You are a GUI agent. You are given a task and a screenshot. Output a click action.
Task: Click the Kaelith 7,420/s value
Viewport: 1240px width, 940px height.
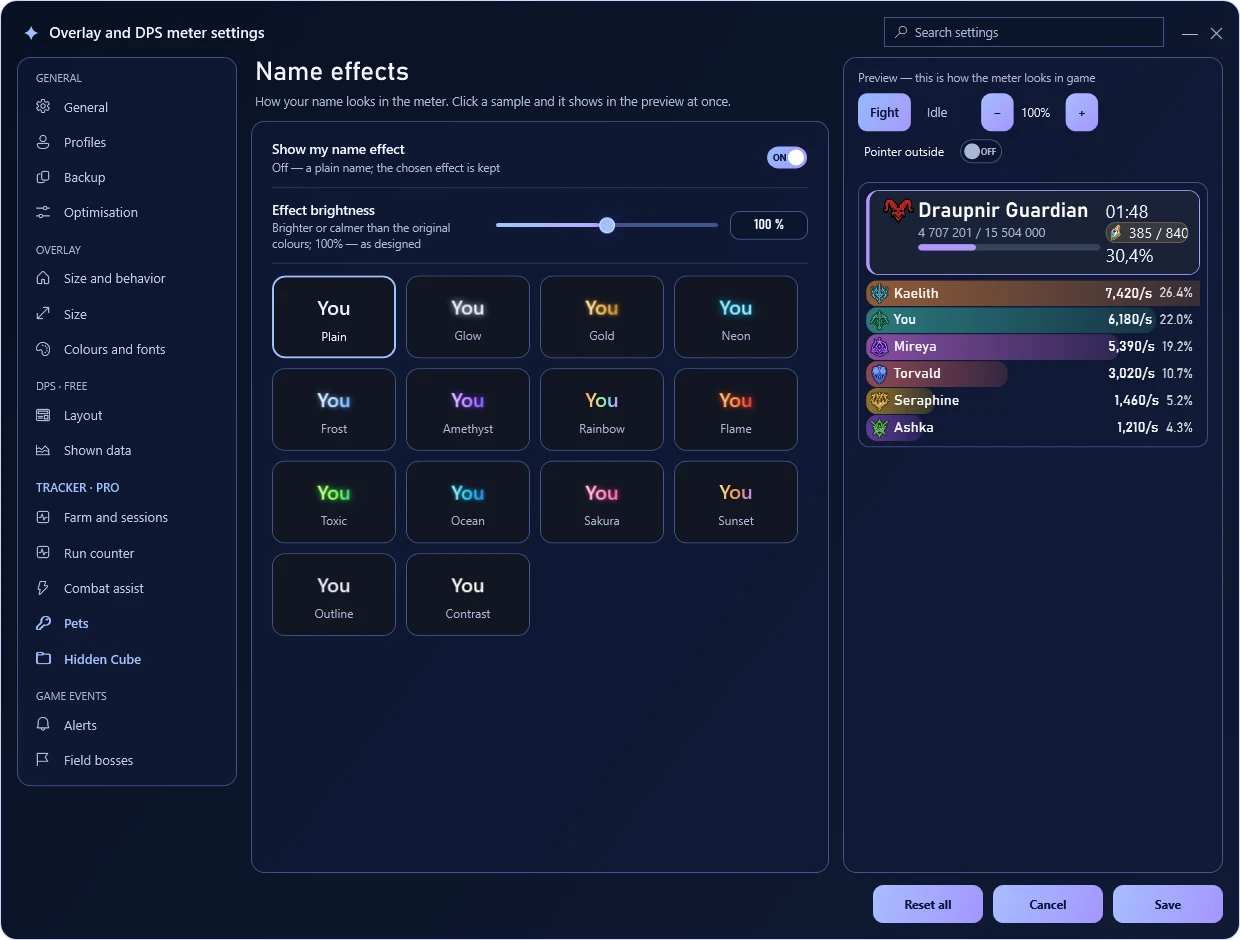1130,293
